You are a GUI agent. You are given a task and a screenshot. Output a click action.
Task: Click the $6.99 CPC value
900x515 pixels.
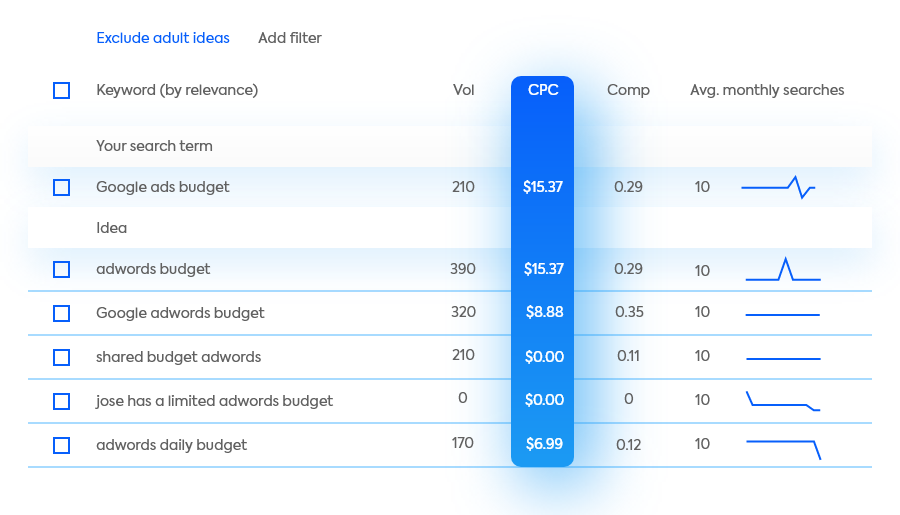pos(544,444)
